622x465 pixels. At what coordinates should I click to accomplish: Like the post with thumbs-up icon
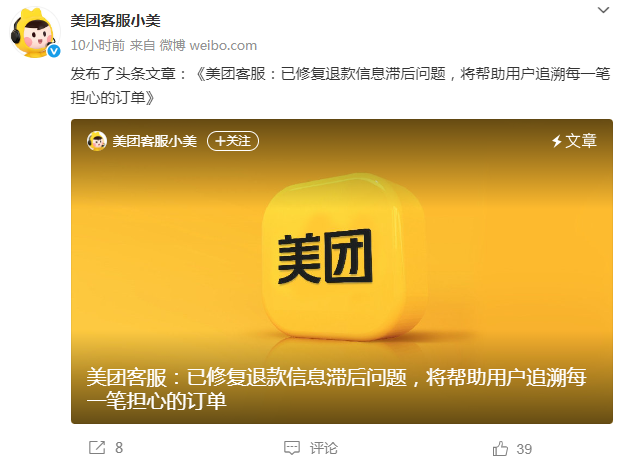[500, 448]
